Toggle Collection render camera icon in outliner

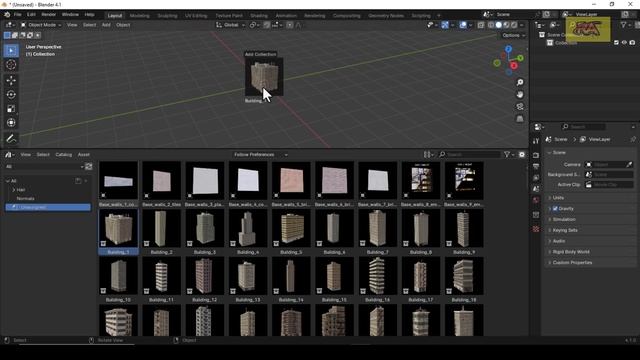point(632,42)
